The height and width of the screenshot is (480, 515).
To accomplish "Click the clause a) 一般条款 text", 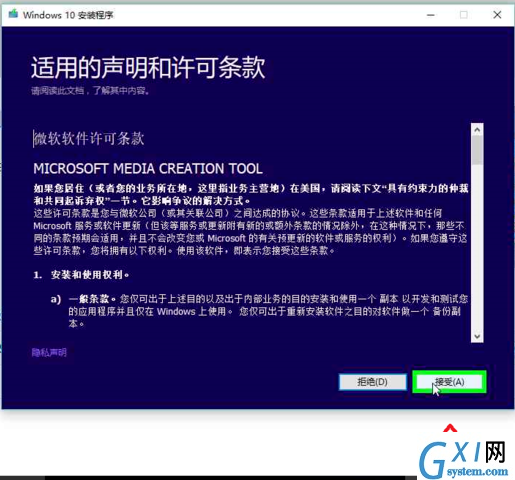I will 92,299.
